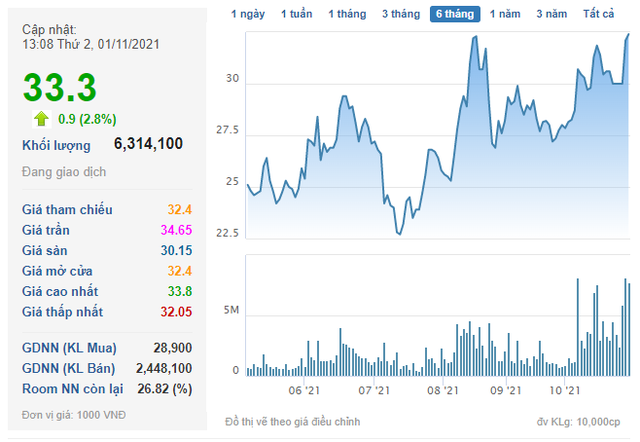Click the '10 '21' x-axis date marker

pyautogui.click(x=566, y=391)
